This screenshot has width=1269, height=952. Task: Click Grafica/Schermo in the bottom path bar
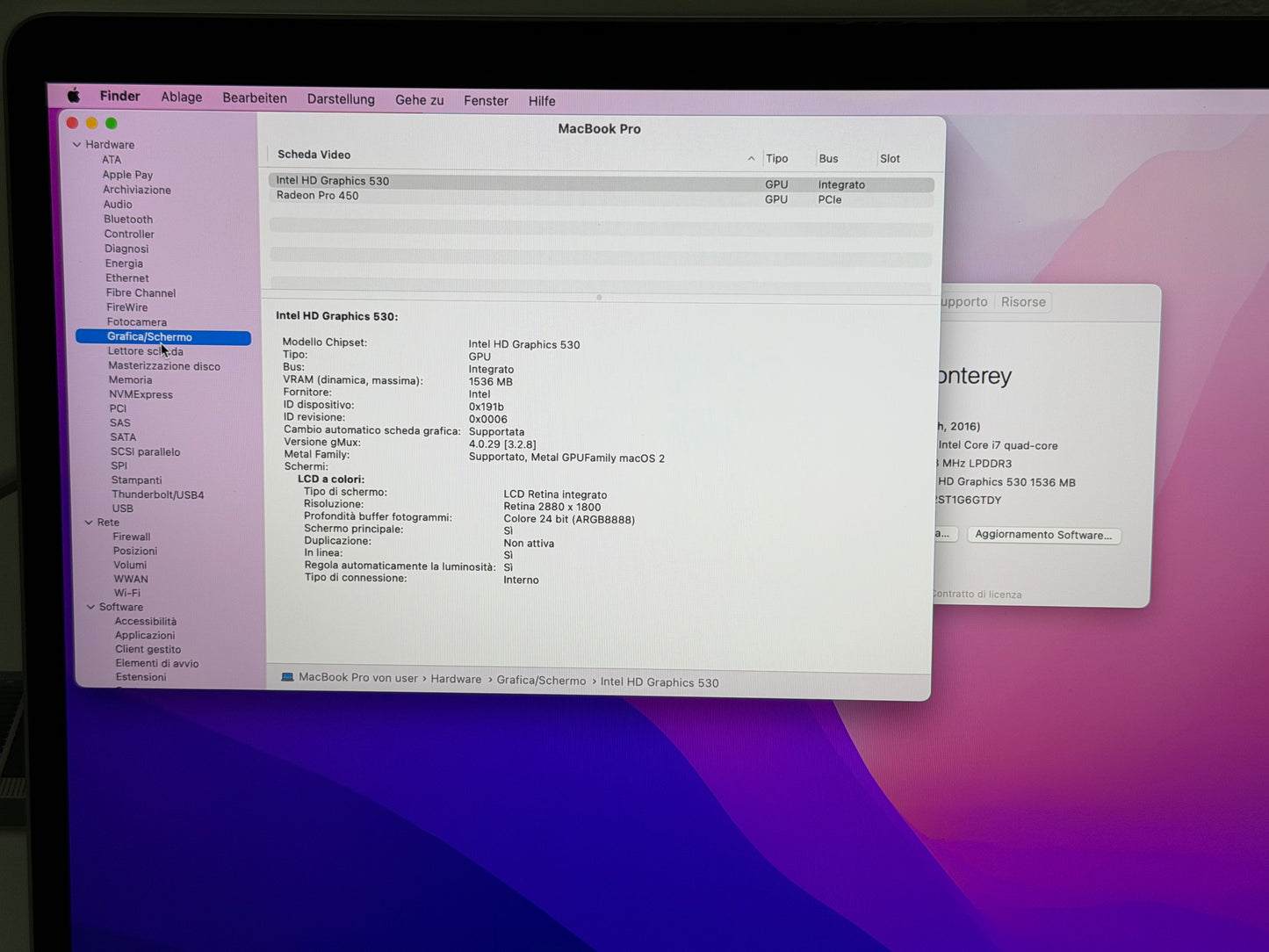pyautogui.click(x=541, y=681)
